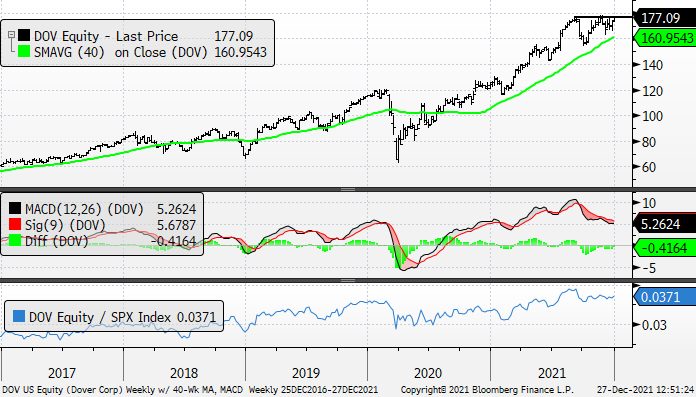Click the 10 MACD axis label
696x397 pixels.
coord(649,203)
